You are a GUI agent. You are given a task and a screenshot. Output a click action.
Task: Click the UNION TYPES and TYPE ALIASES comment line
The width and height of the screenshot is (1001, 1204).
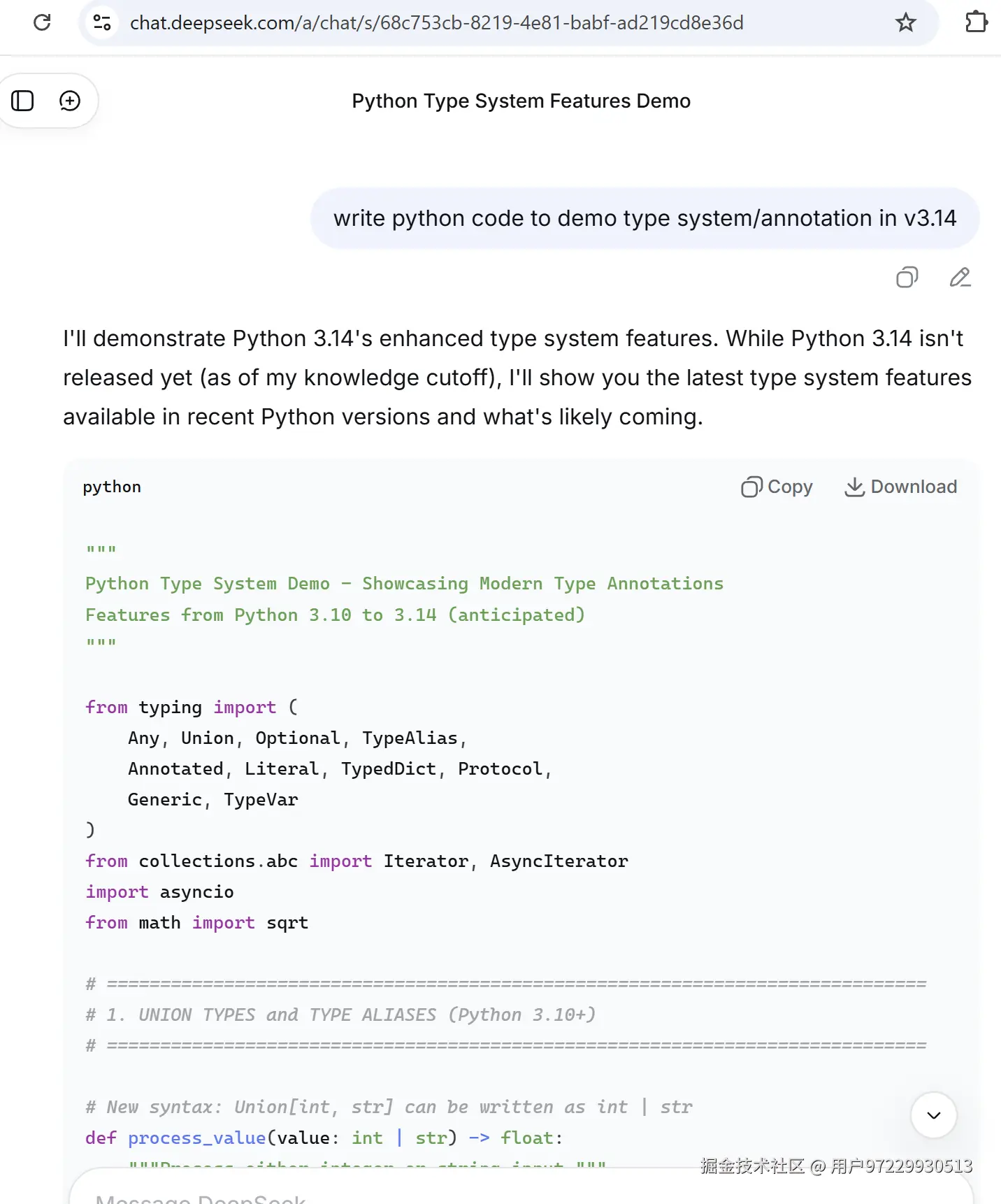pyautogui.click(x=340, y=1015)
